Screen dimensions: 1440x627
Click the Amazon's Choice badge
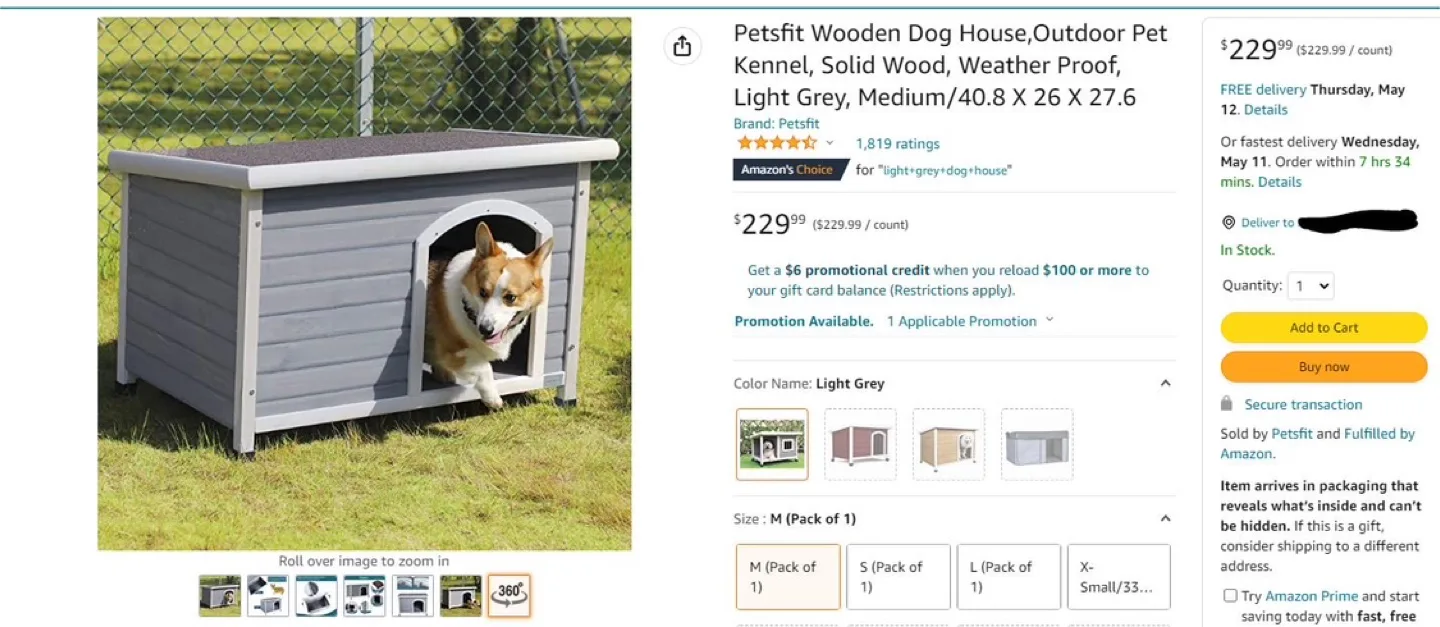pyautogui.click(x=790, y=169)
